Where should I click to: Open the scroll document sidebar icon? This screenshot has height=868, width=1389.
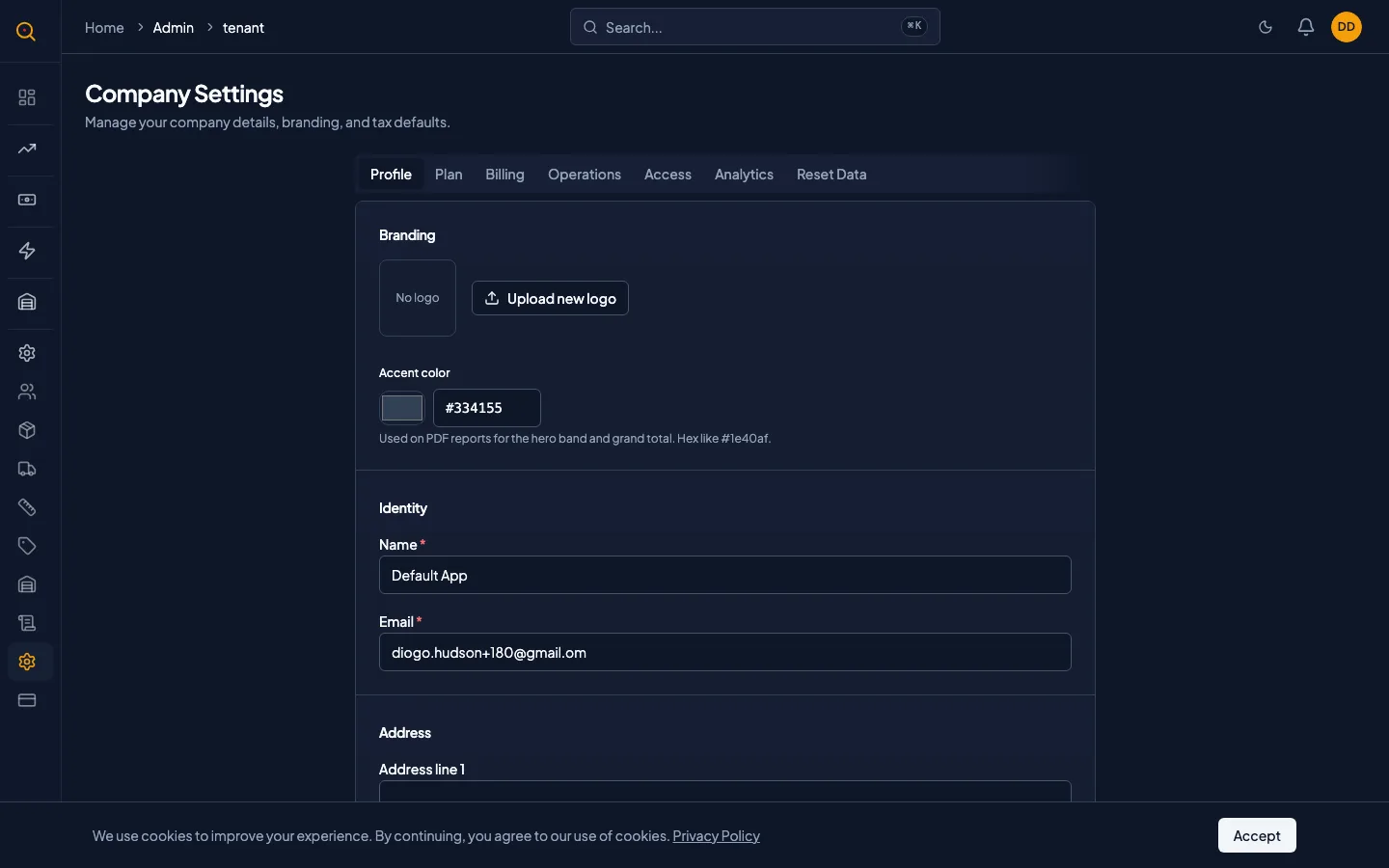27,623
